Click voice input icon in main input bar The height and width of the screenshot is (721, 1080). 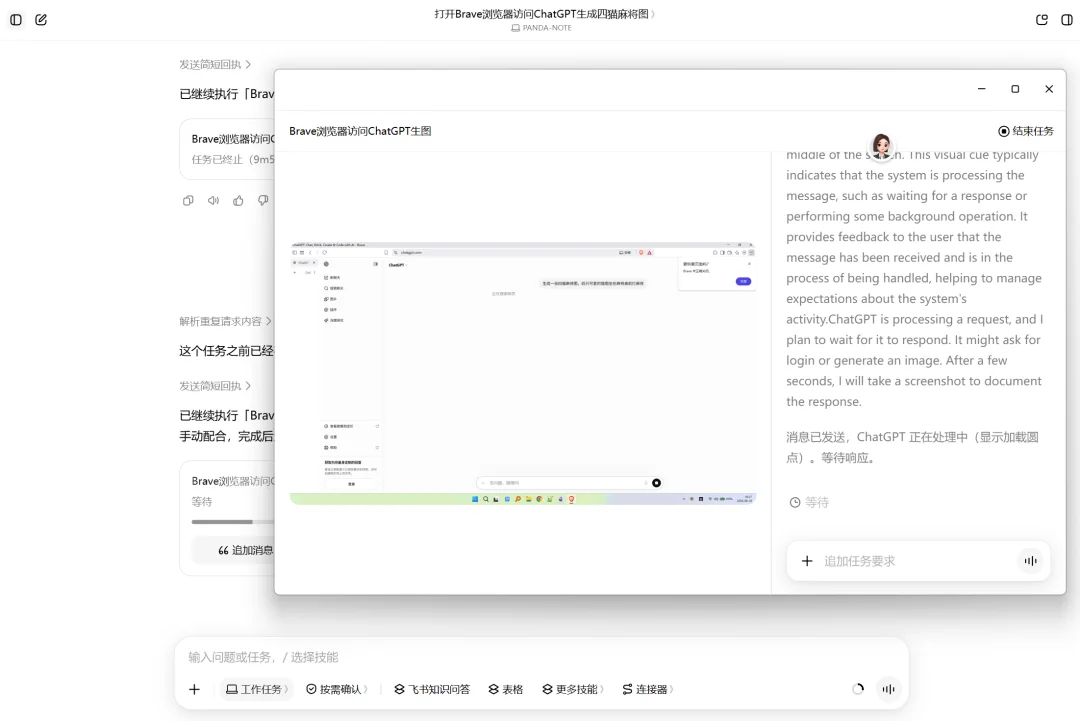click(889, 689)
